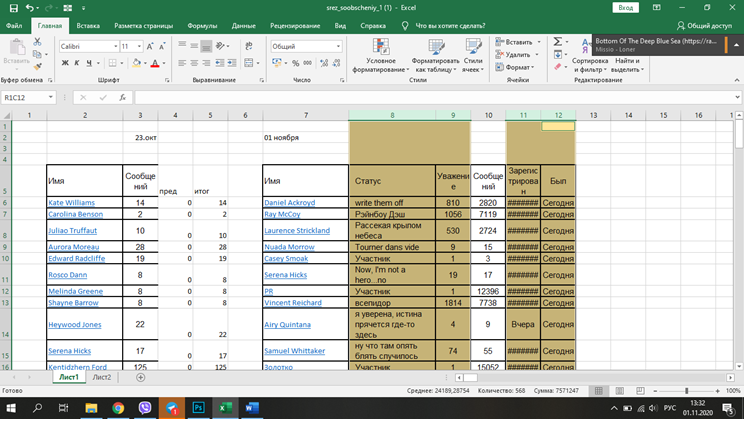744x421 pixels.
Task: Open Условное форматирование menu
Action: coord(381,56)
